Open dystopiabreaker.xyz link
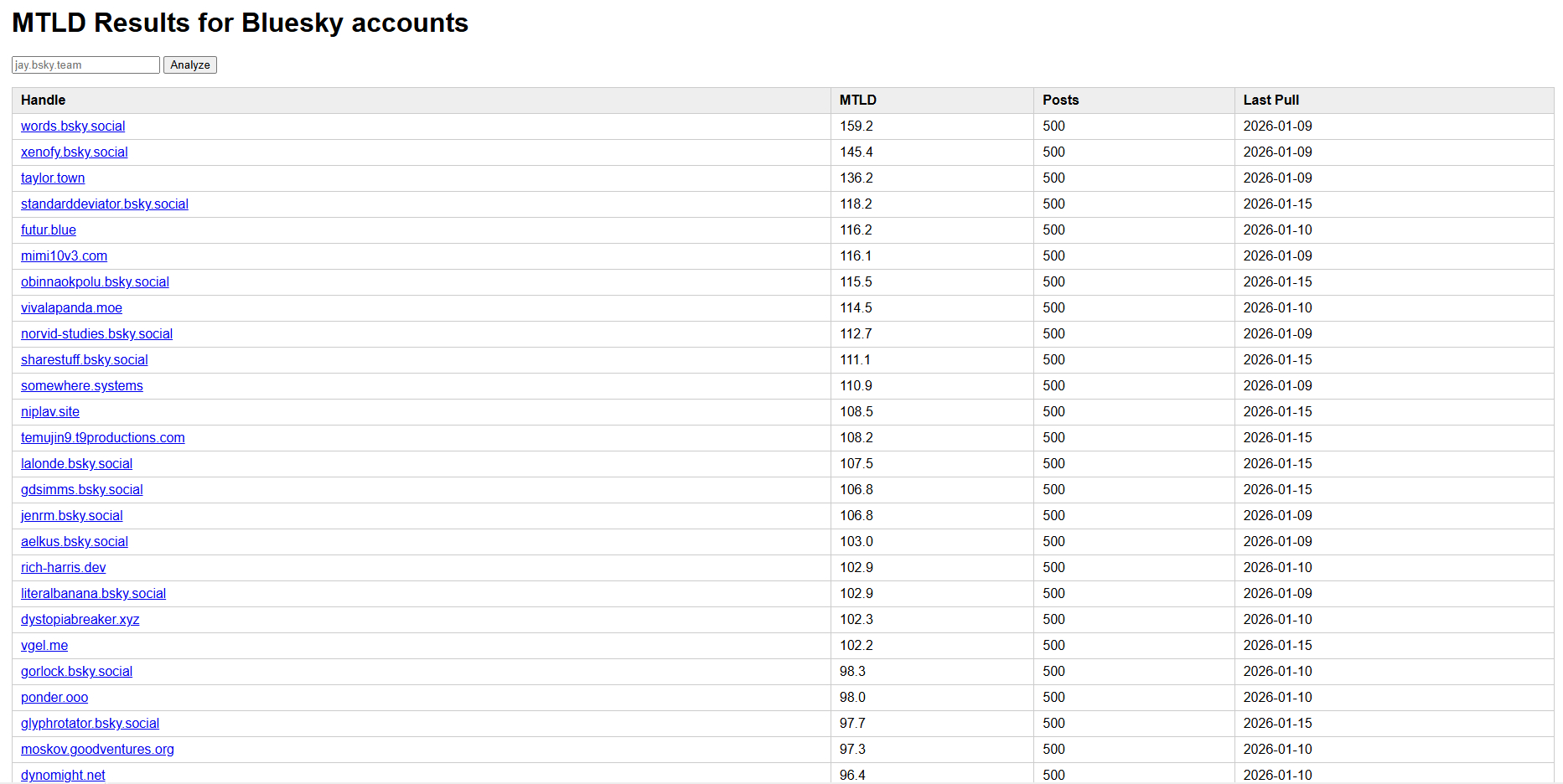The width and height of the screenshot is (1563, 784). coord(80,620)
